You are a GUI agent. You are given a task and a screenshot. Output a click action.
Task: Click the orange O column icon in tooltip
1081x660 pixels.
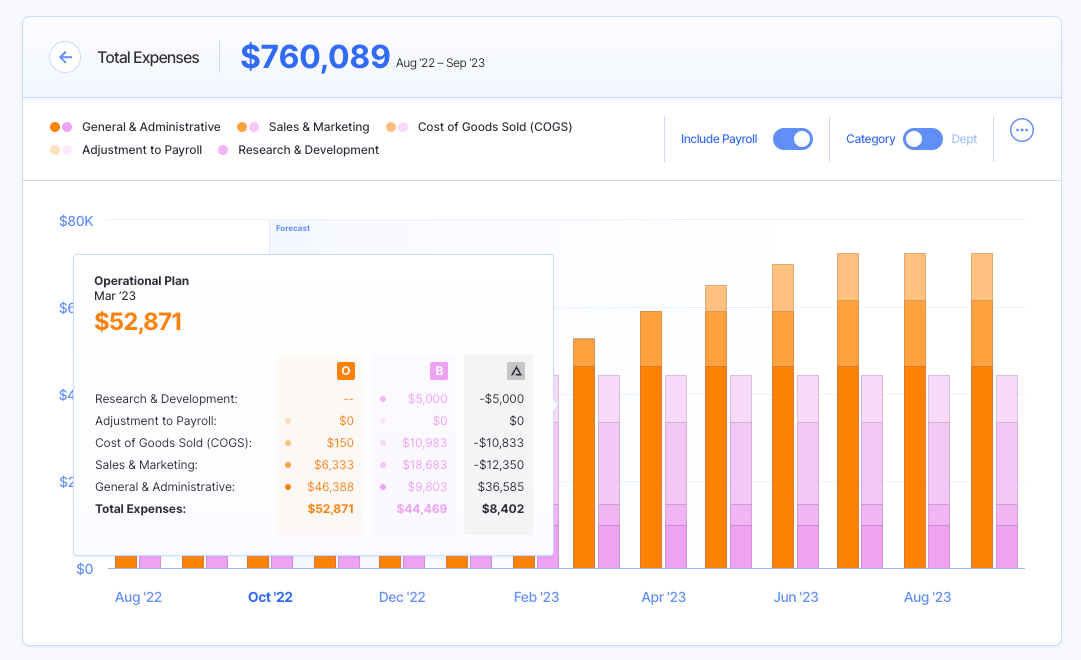pos(345,371)
